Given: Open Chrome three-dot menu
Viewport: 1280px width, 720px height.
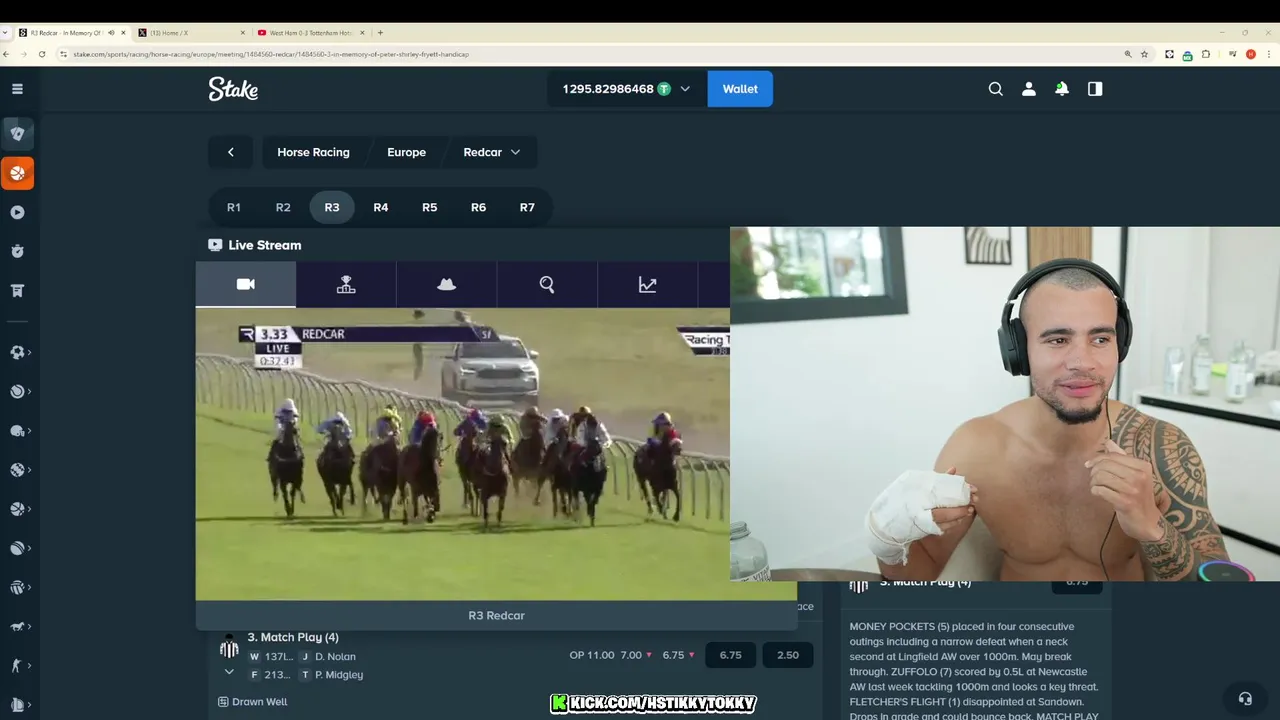Looking at the screenshot, I should (1269, 54).
